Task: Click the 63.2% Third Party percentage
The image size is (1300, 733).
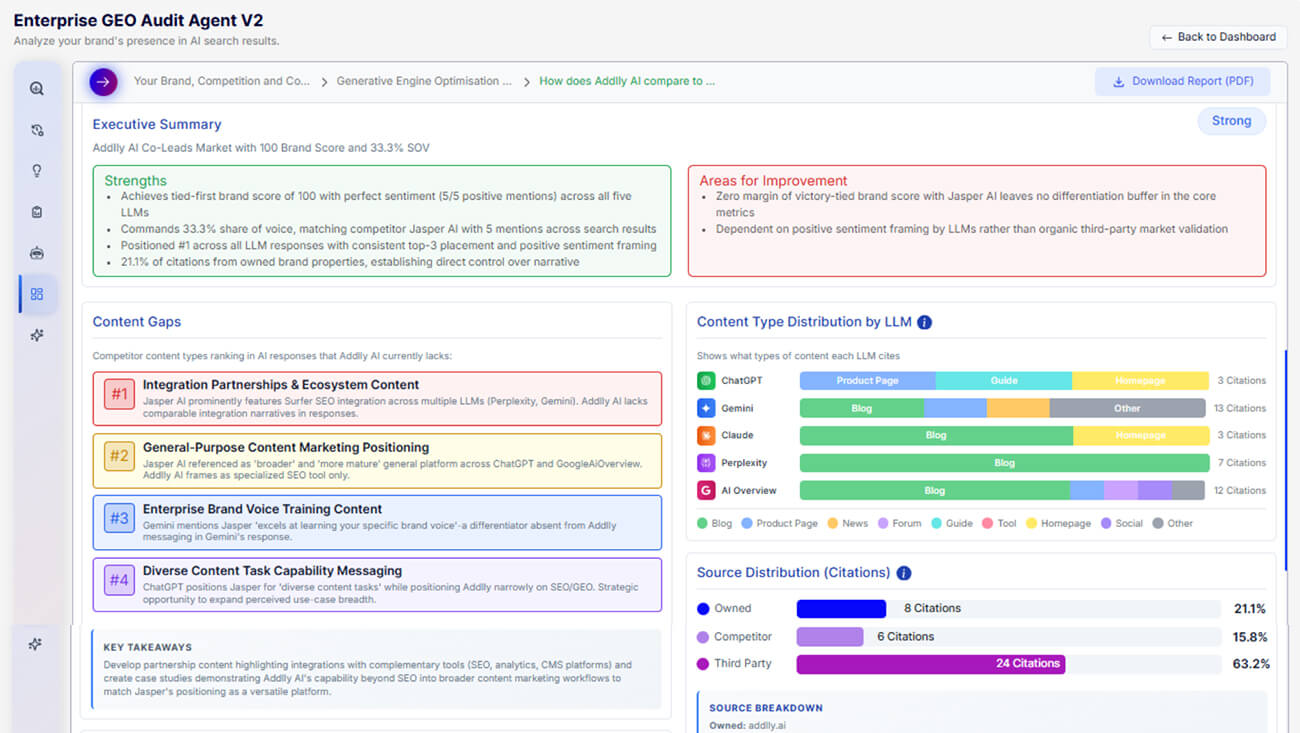Action: pos(1250,664)
